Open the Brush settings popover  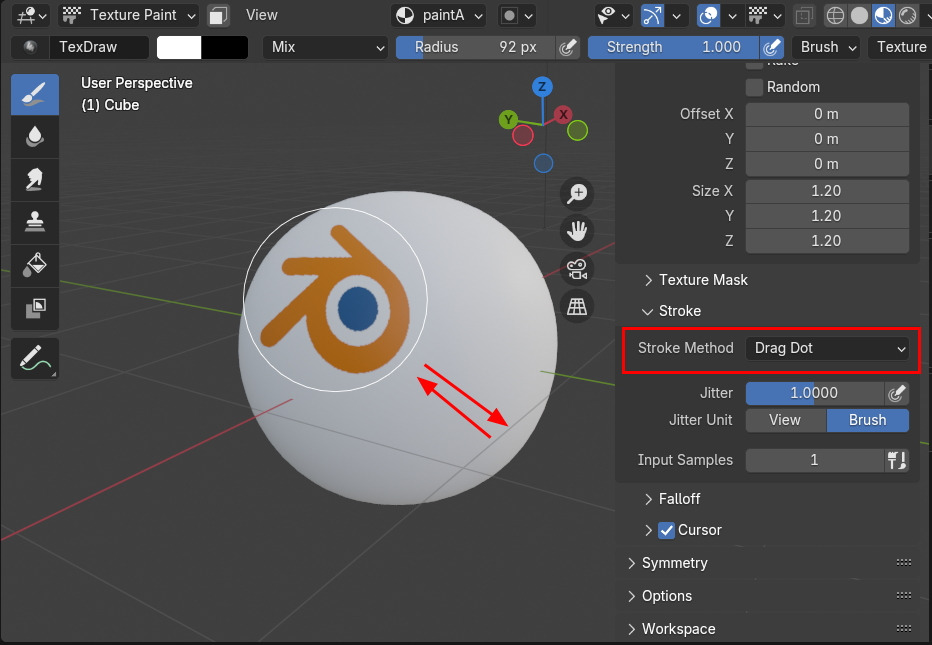(x=826, y=47)
